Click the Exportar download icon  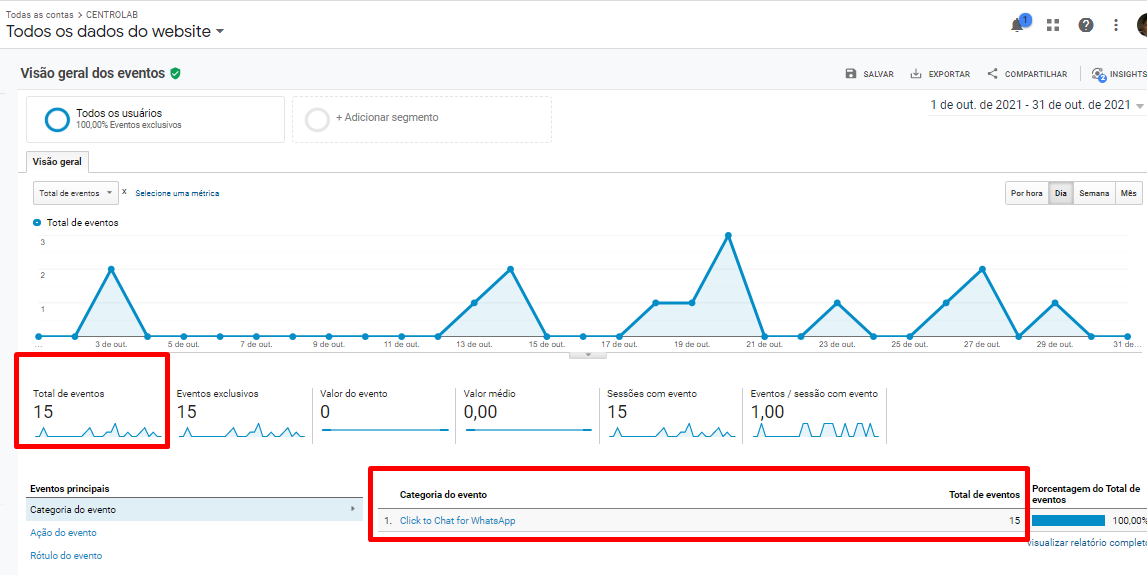(x=916, y=74)
